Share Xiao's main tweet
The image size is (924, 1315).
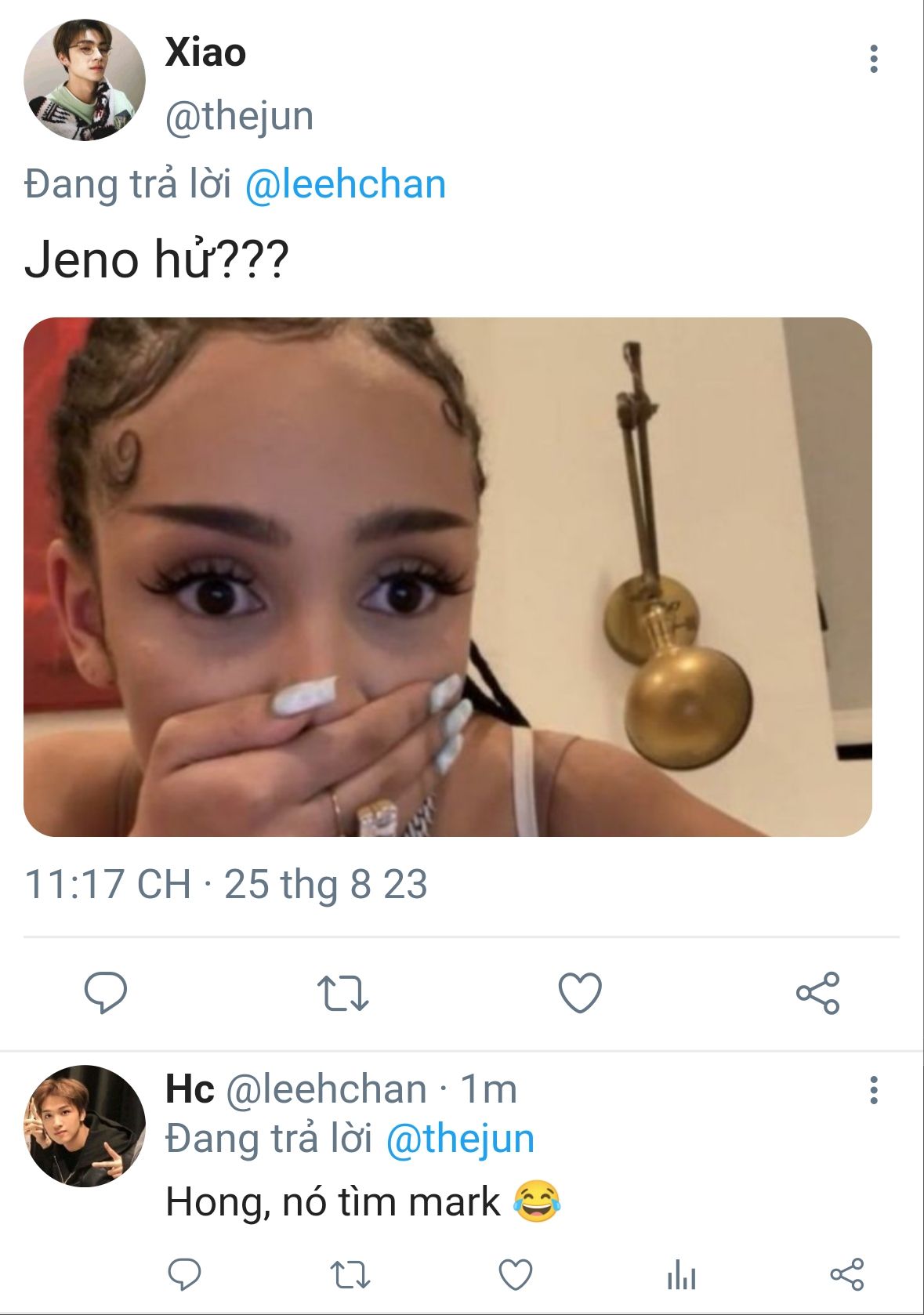pos(817,992)
